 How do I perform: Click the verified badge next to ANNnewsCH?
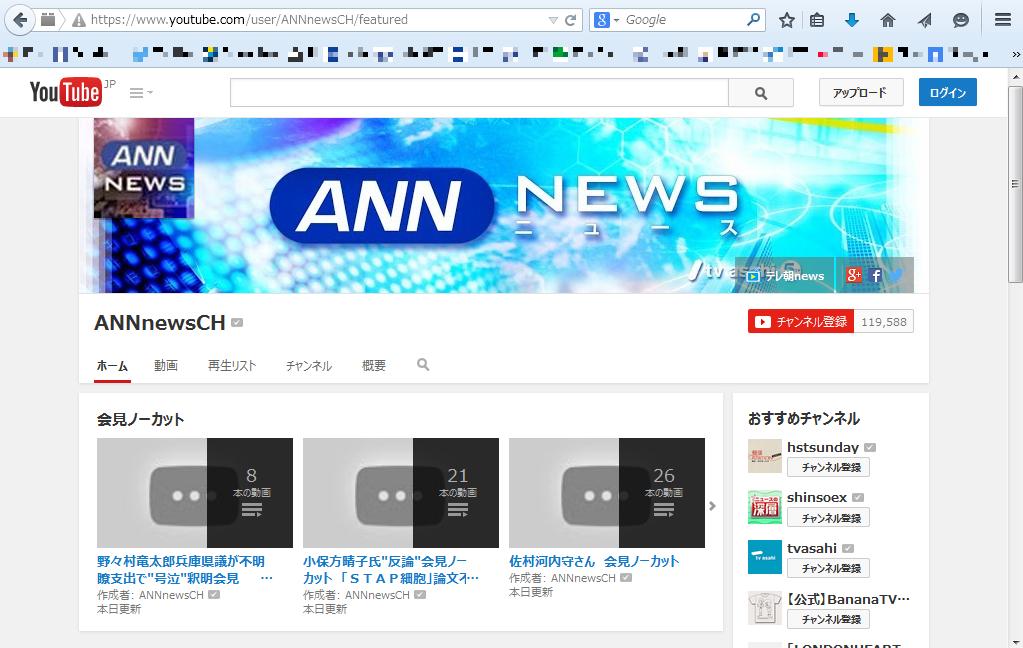click(x=237, y=322)
